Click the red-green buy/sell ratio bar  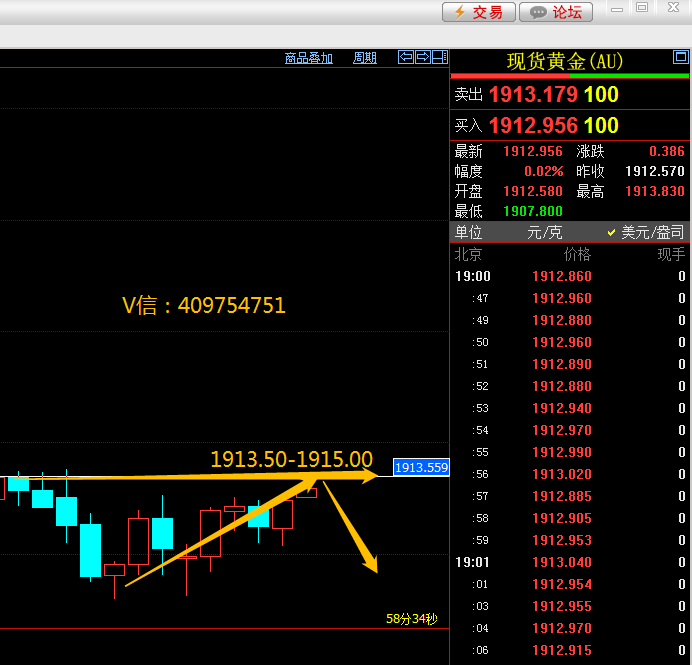pyautogui.click(x=570, y=76)
